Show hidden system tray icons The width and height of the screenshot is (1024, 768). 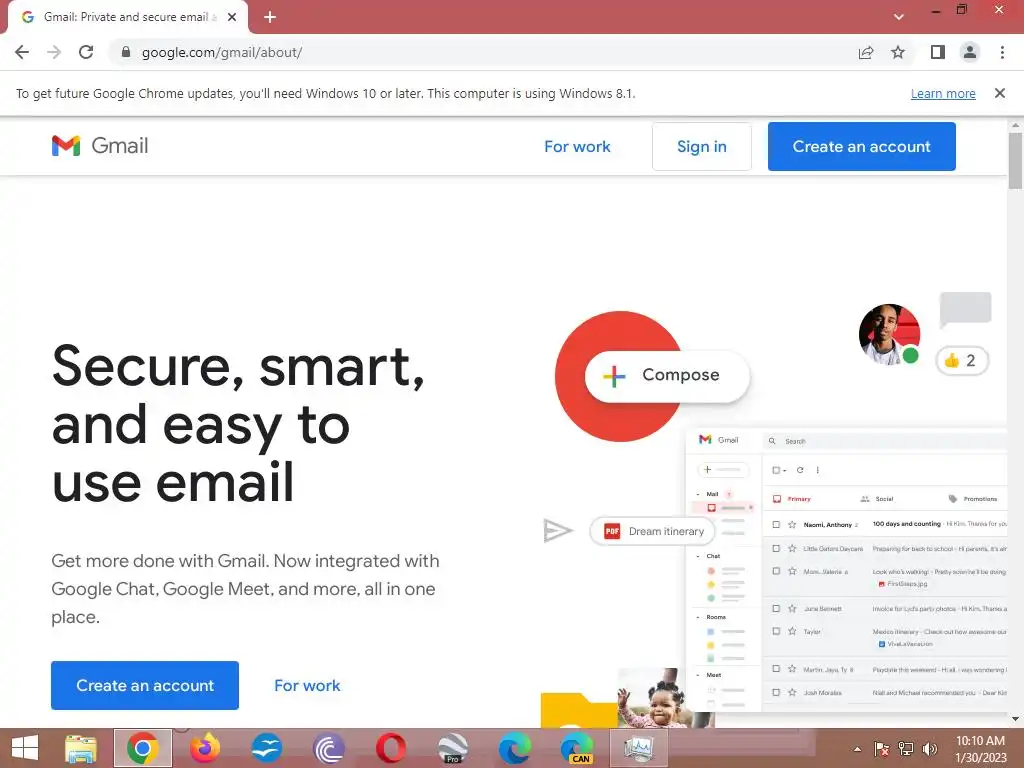(x=857, y=749)
